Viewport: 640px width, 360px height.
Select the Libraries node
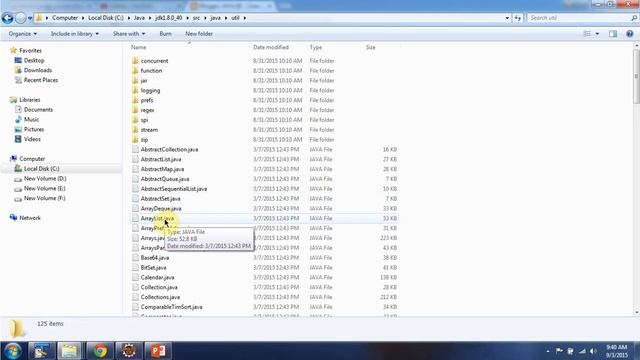[x=29, y=100]
